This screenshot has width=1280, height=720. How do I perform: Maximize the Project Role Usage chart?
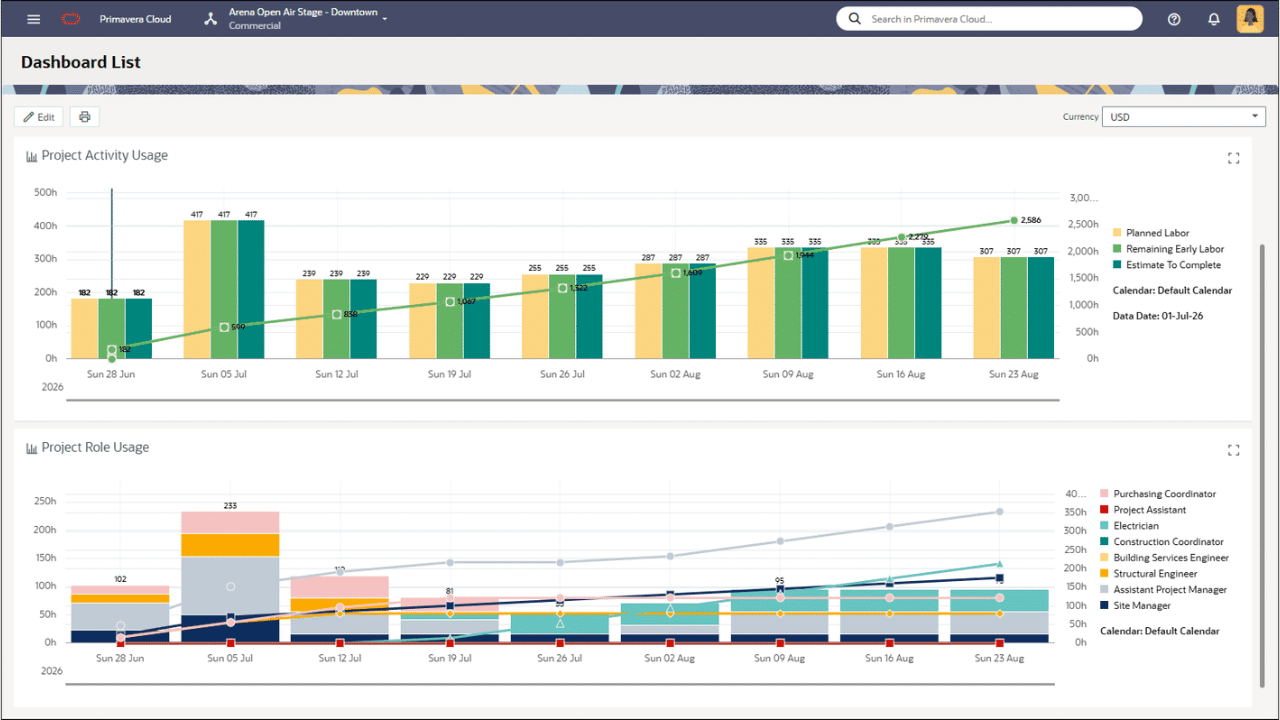tap(1233, 450)
